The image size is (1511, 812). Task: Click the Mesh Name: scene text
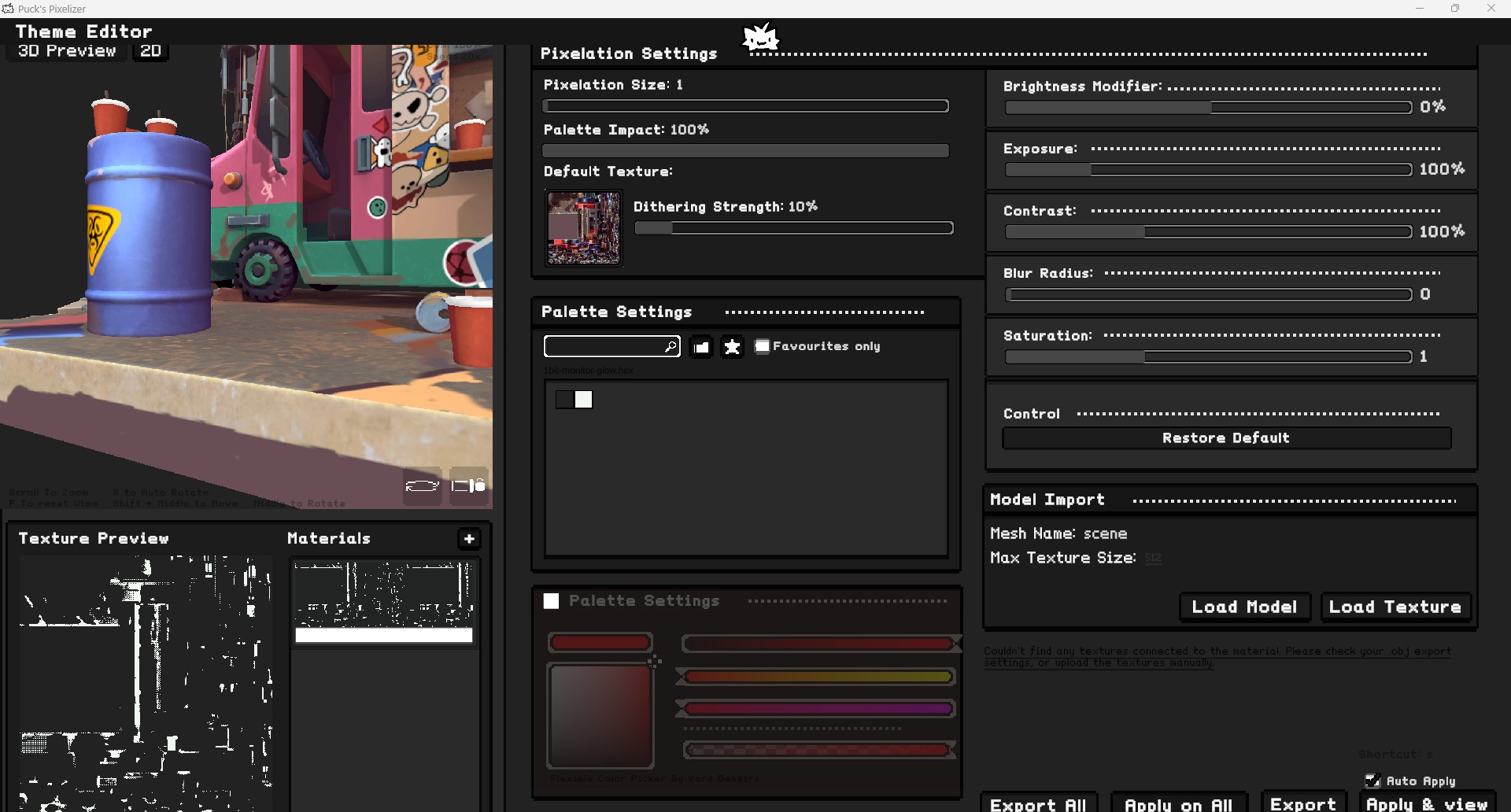[x=1058, y=533]
